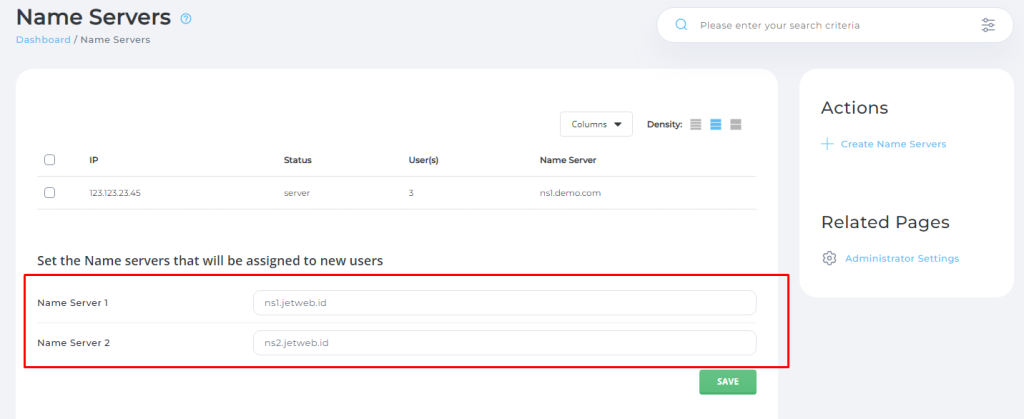Sort by the Status column header
Screen dimensions: 1024x419
(x=298, y=160)
